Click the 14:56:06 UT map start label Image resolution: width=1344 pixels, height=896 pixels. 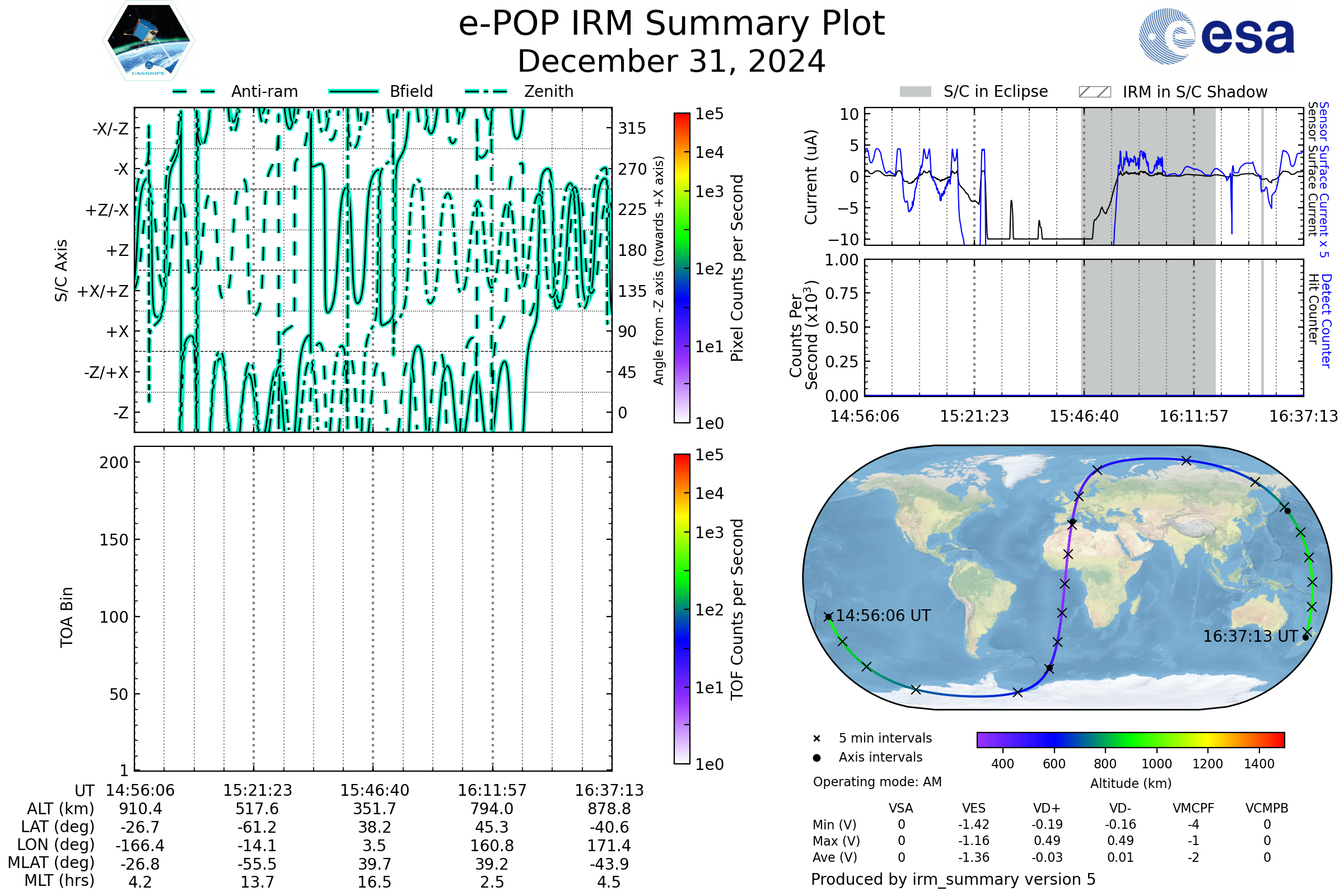click(883, 616)
